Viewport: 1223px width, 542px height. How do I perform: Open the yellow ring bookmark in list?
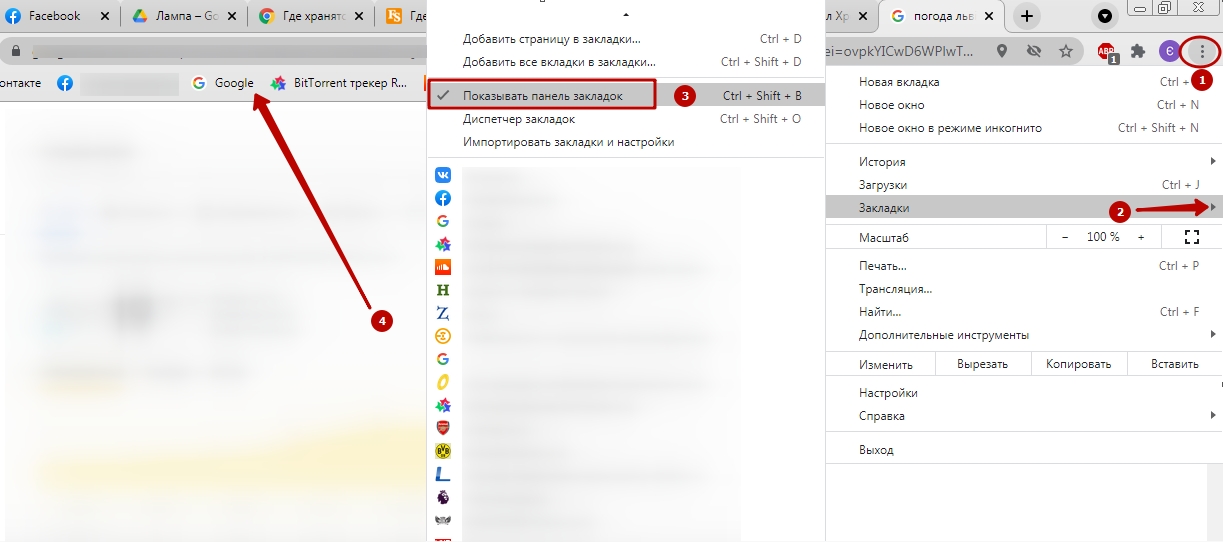coord(442,382)
